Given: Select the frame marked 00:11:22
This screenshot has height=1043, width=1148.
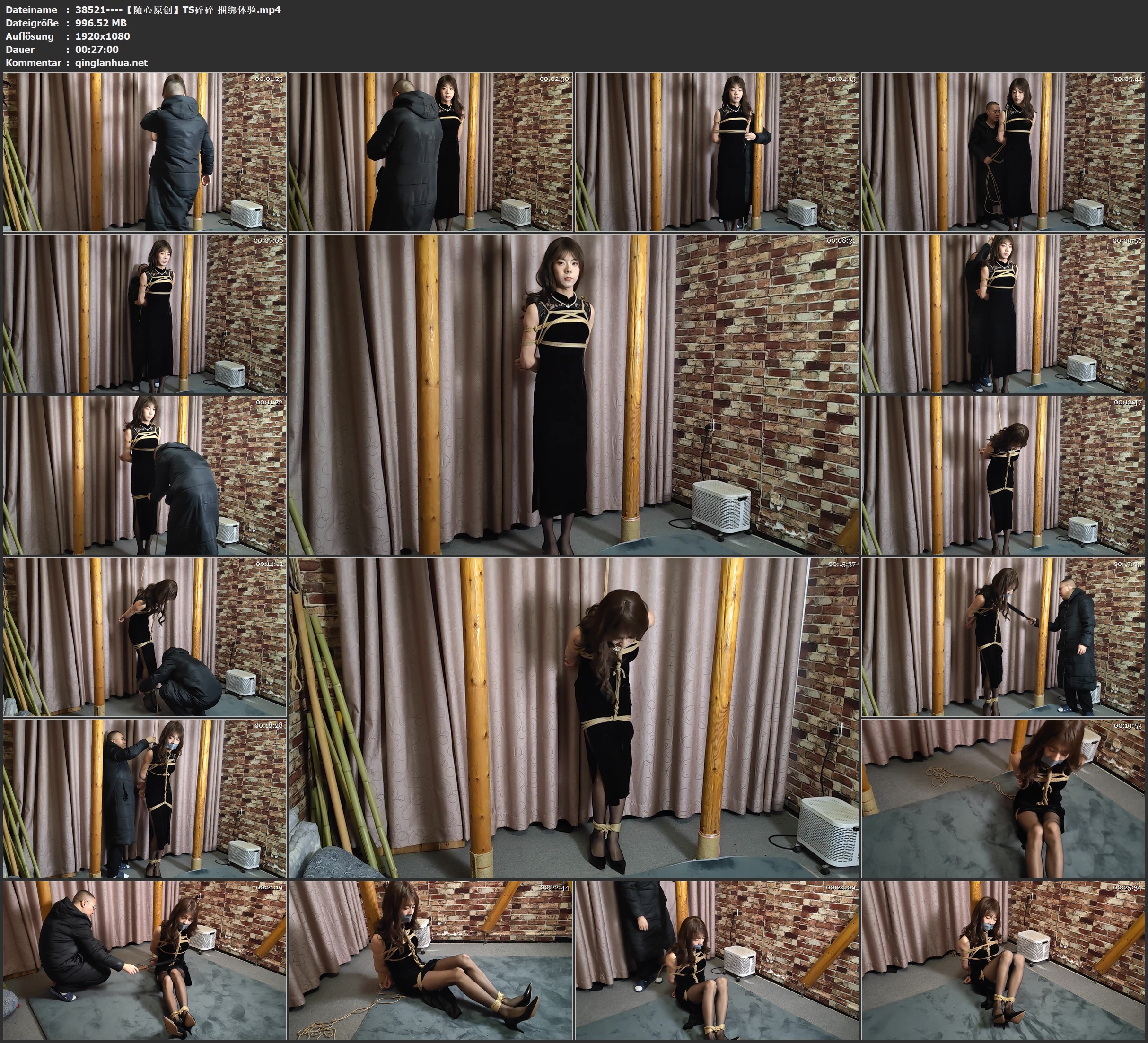Looking at the screenshot, I should tap(145, 475).
